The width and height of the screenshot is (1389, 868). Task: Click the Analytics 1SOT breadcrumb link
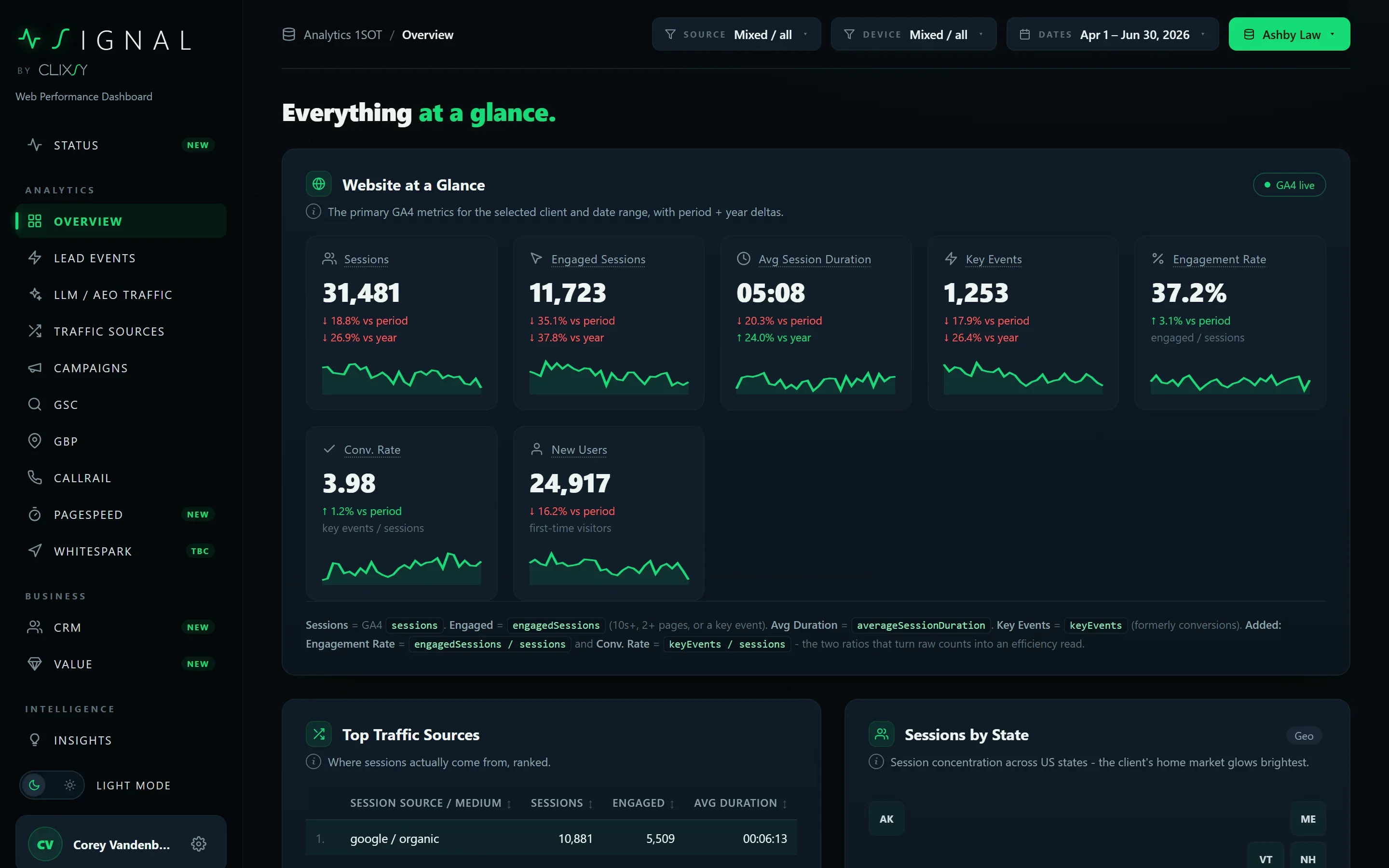[x=342, y=34]
